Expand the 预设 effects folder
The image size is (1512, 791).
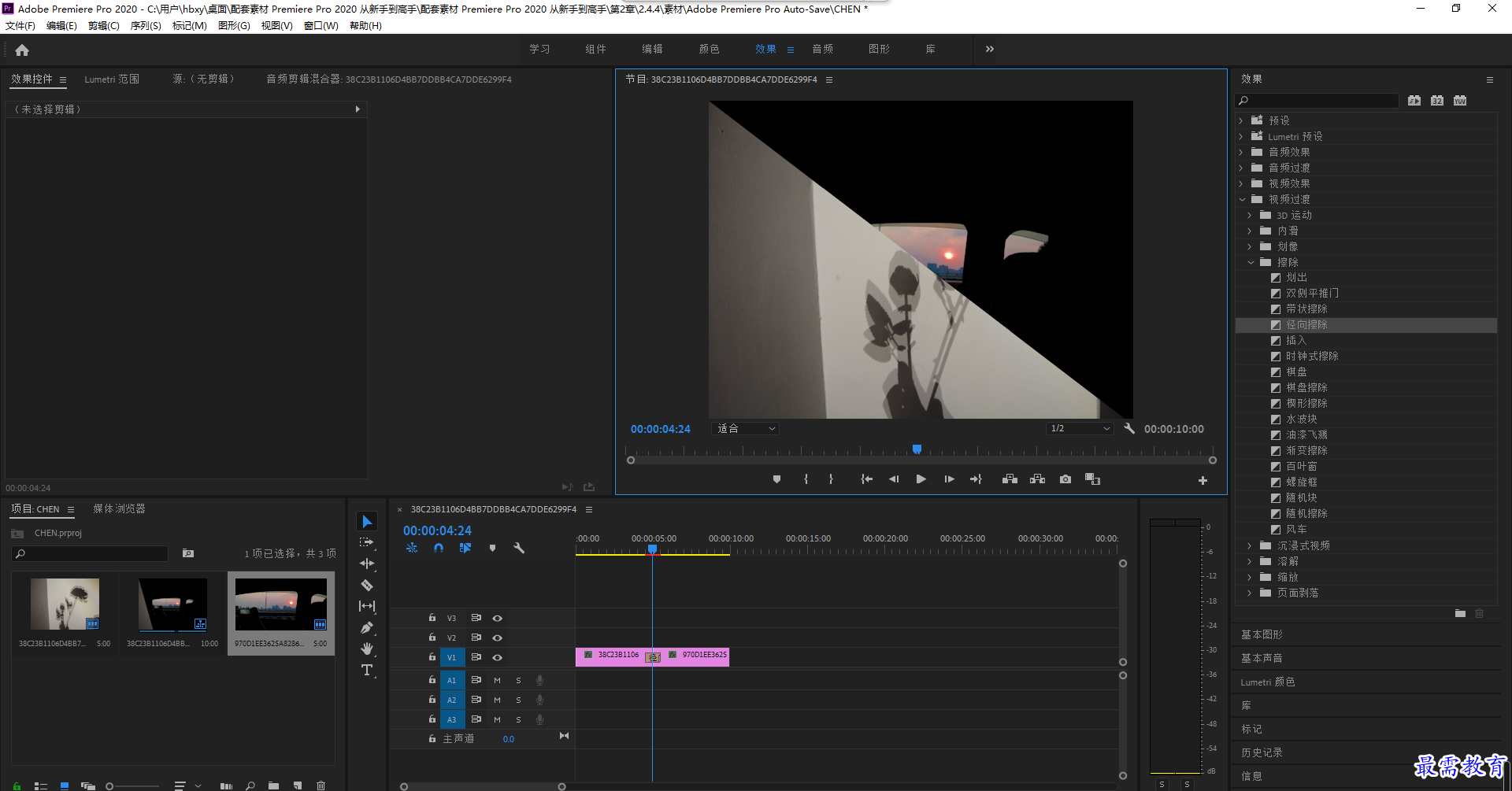coord(1241,120)
